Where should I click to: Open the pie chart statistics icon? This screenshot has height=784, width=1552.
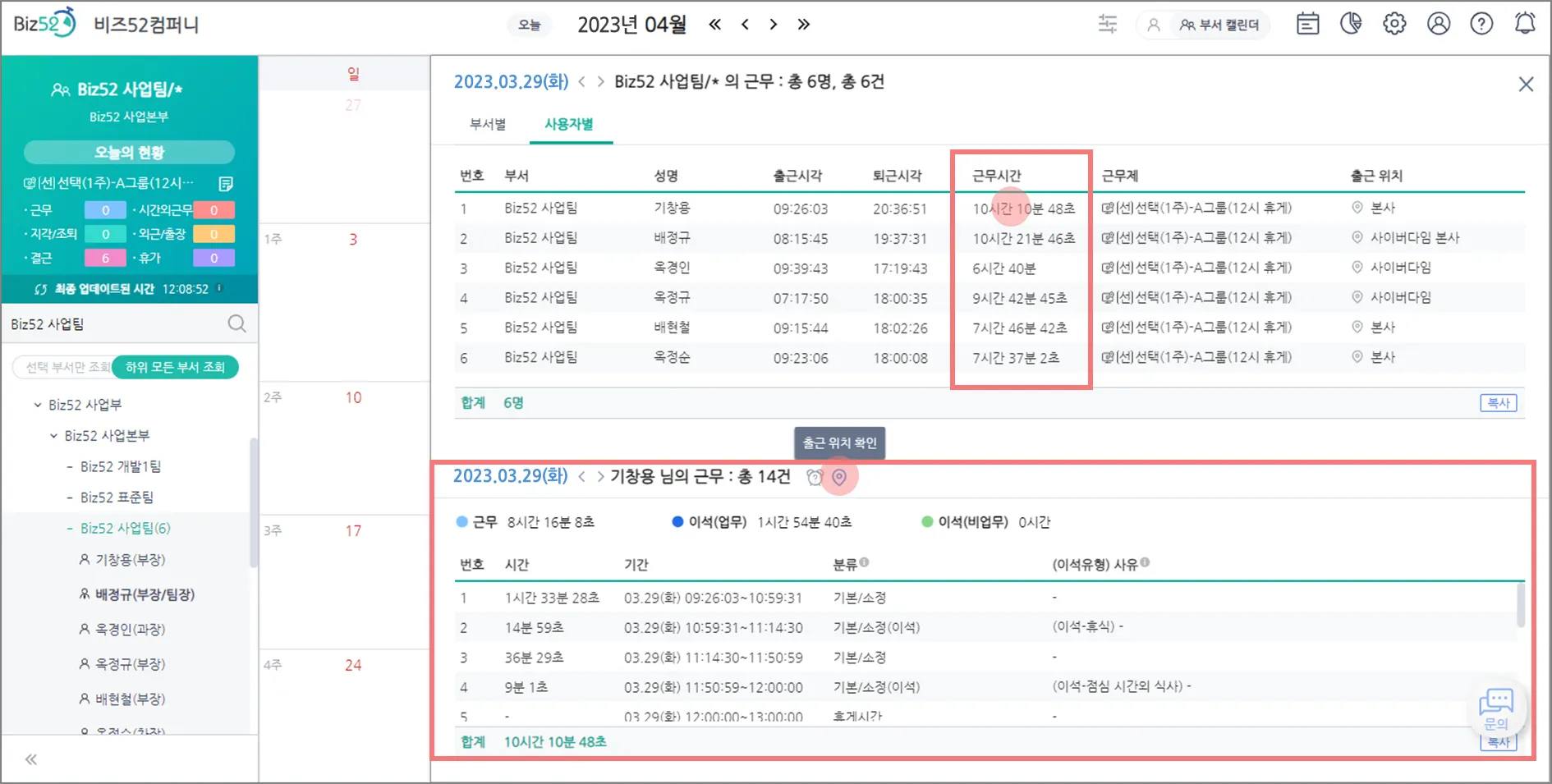(x=1351, y=24)
